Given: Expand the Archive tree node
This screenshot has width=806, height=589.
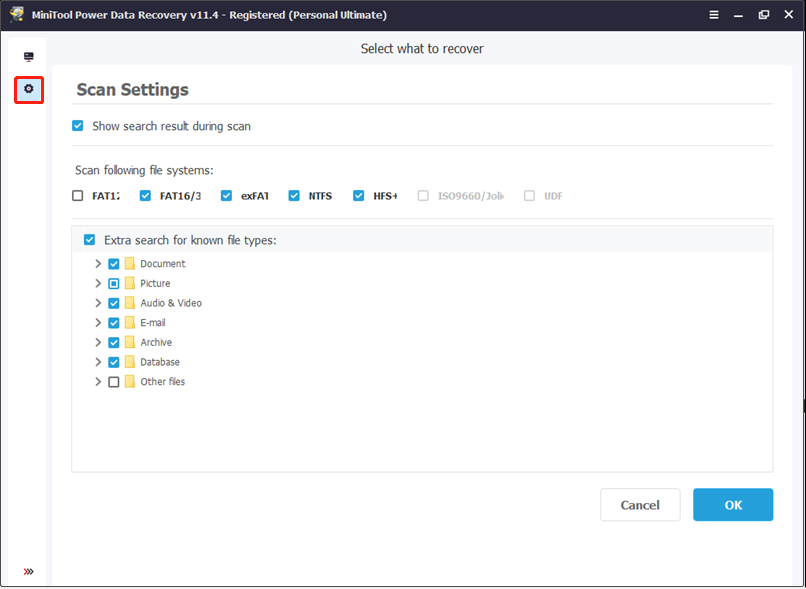Looking at the screenshot, I should click(98, 342).
